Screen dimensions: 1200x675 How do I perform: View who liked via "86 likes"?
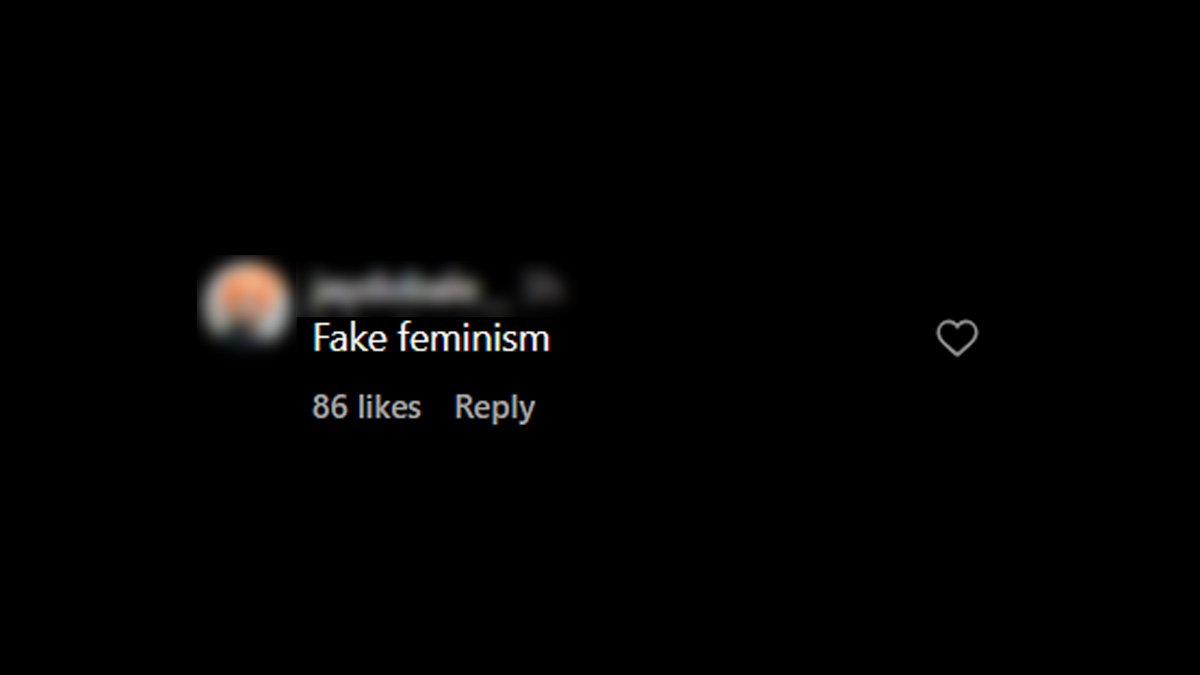click(366, 407)
